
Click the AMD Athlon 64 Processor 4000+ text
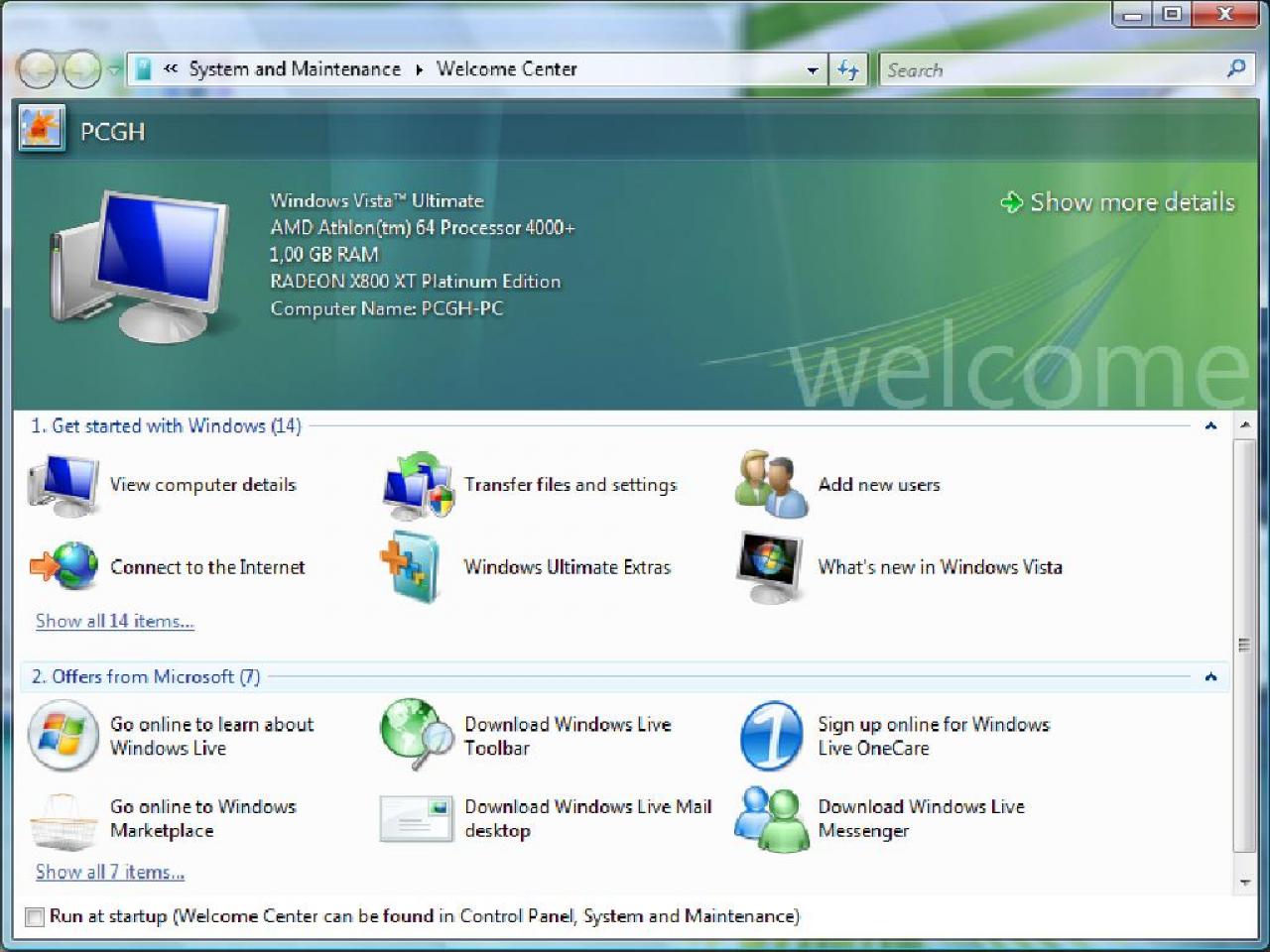423,227
